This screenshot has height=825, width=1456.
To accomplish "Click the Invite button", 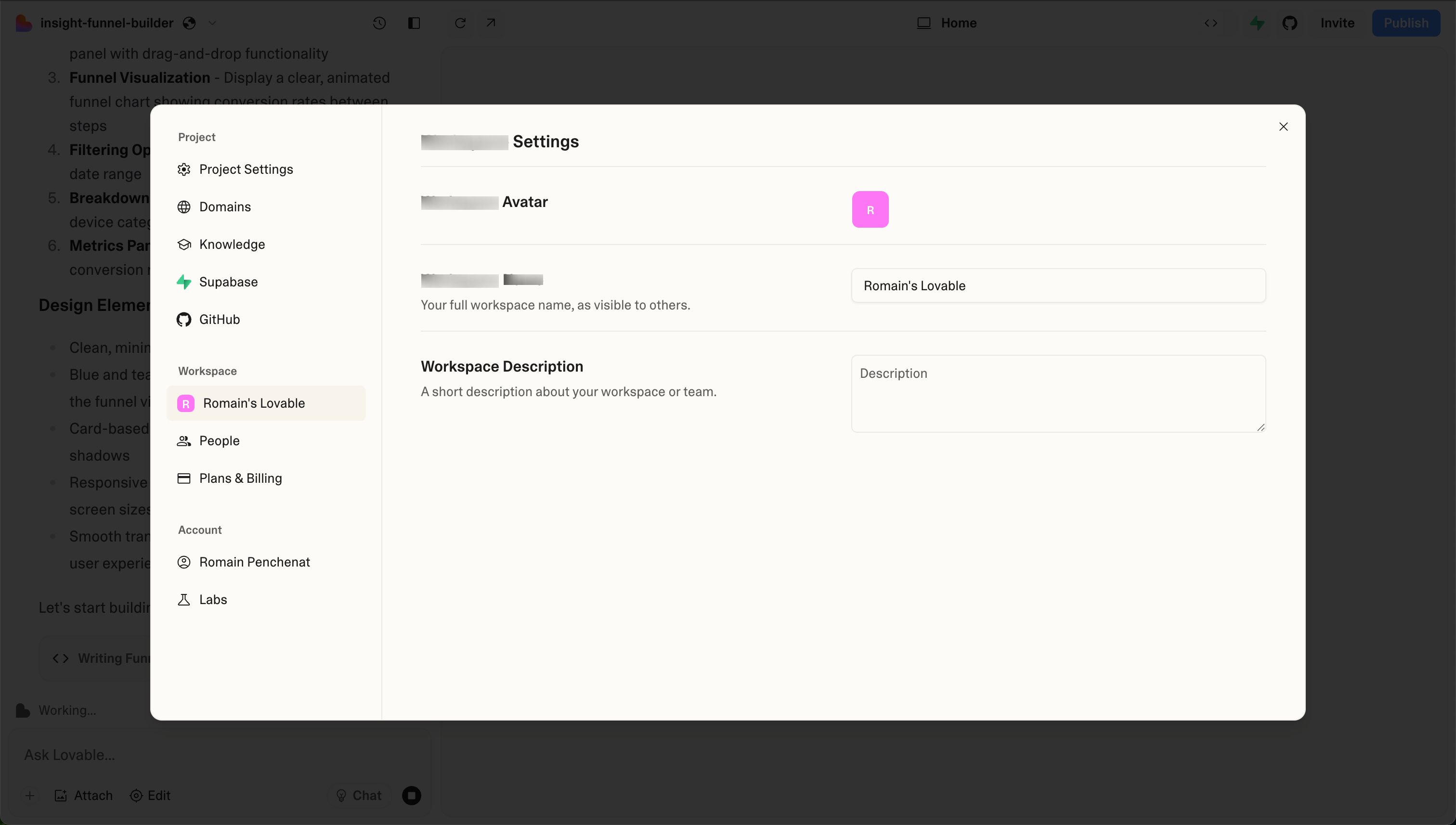I will pos(1337,23).
